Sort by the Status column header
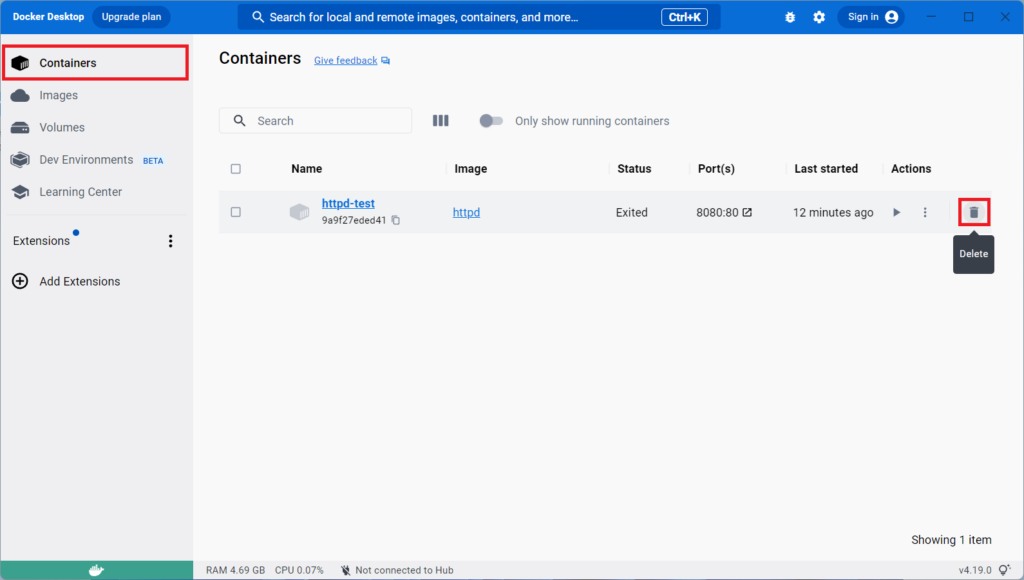1024x580 pixels. pyautogui.click(x=634, y=169)
